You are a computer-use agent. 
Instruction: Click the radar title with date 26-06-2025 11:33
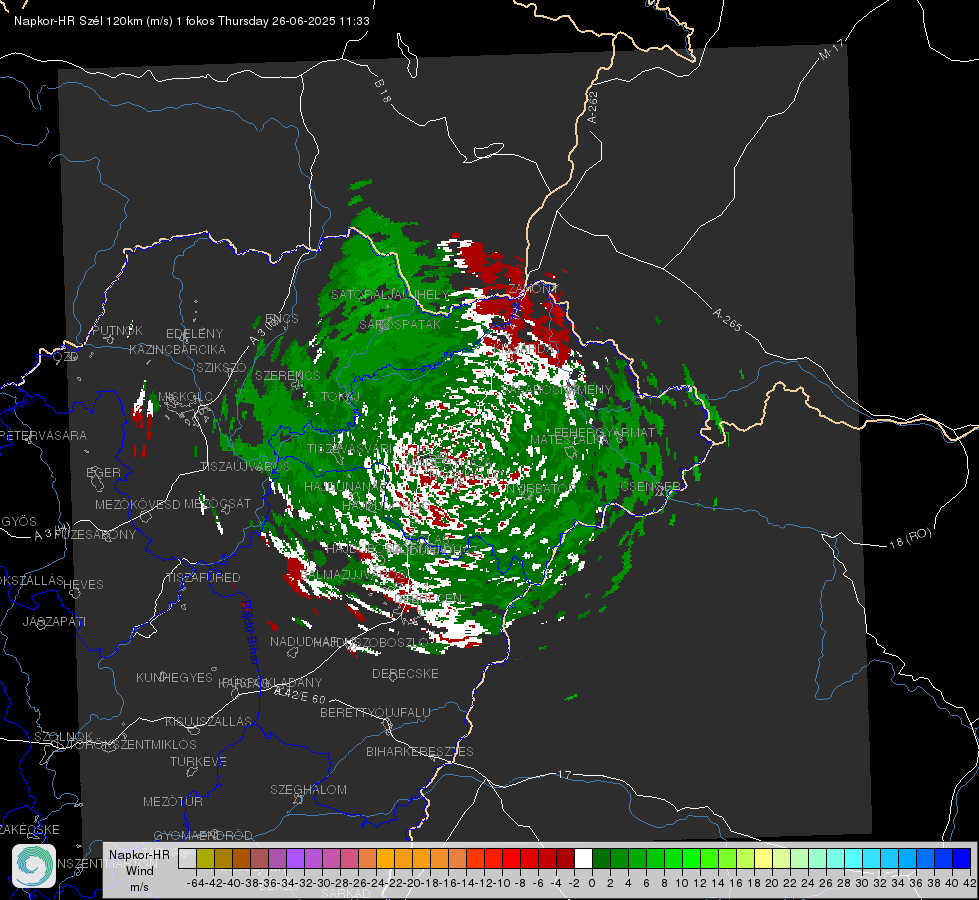192,21
